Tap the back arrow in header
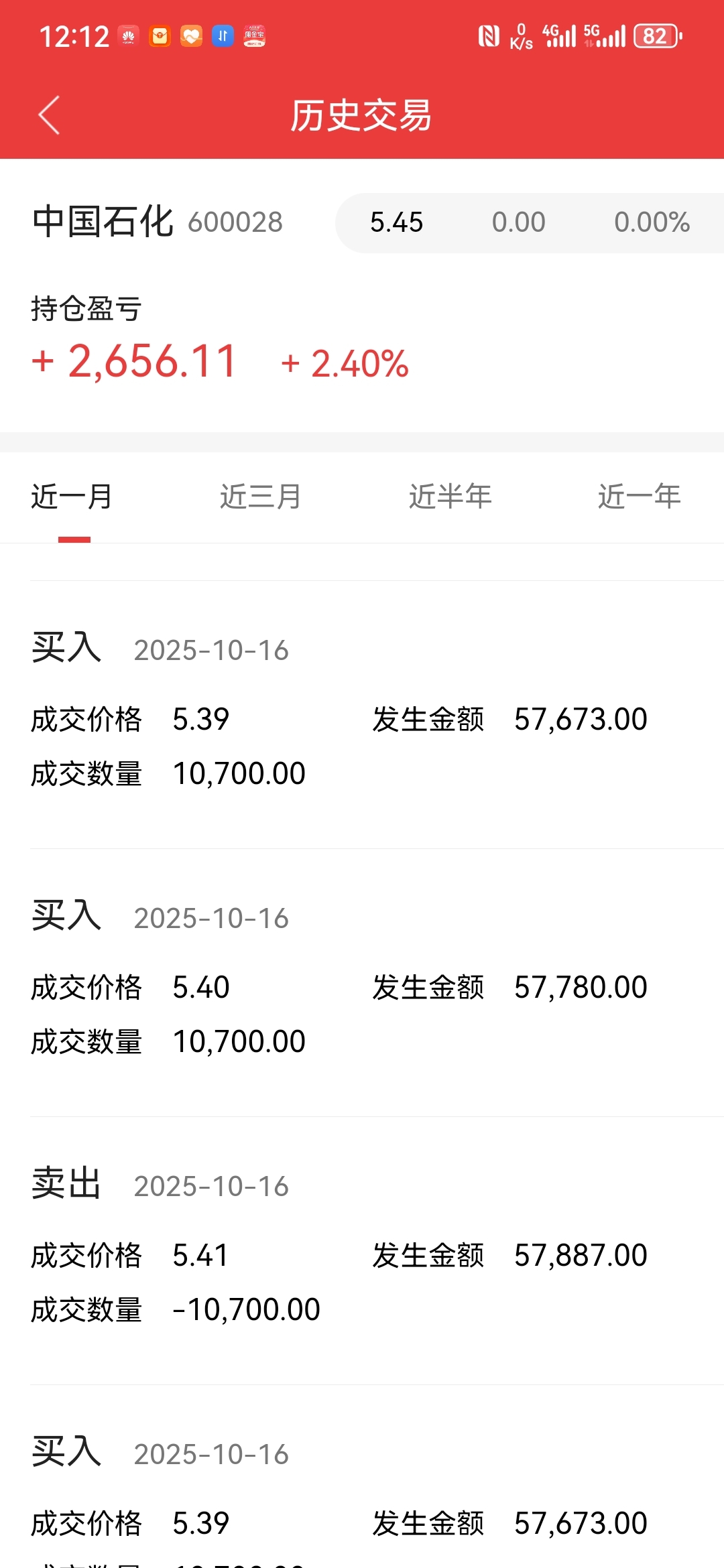 [49, 115]
